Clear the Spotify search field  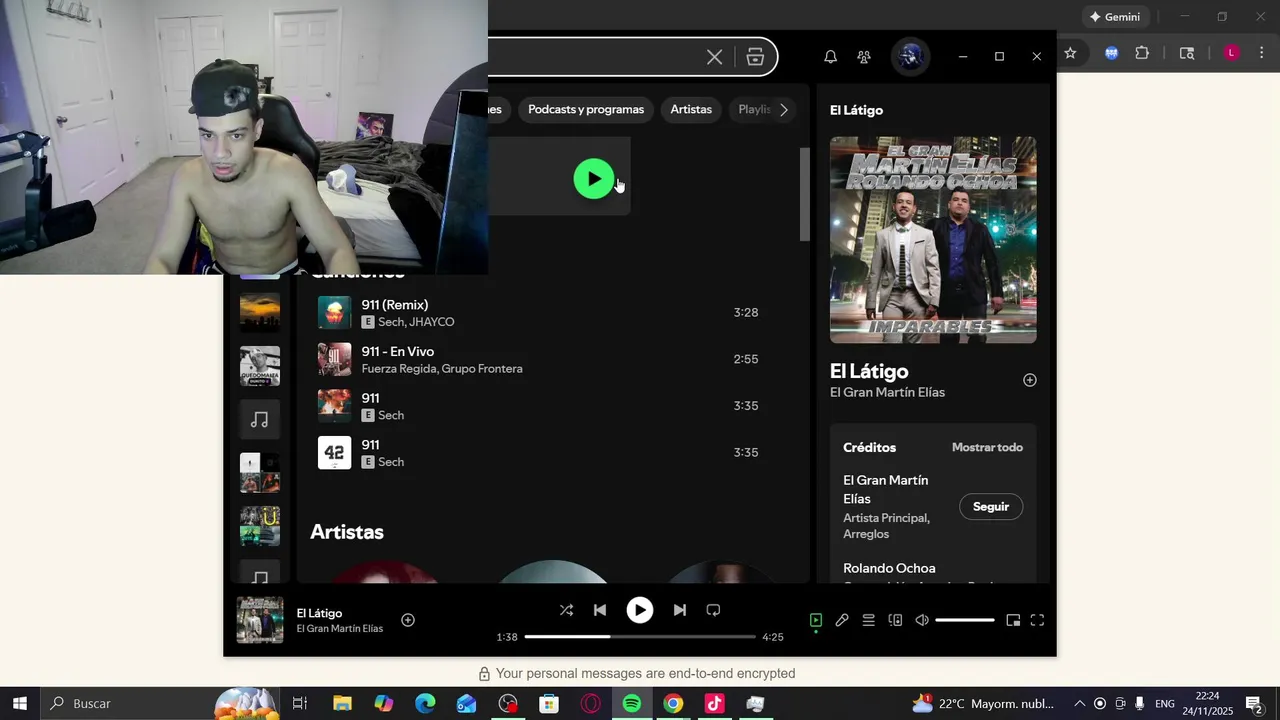point(714,57)
